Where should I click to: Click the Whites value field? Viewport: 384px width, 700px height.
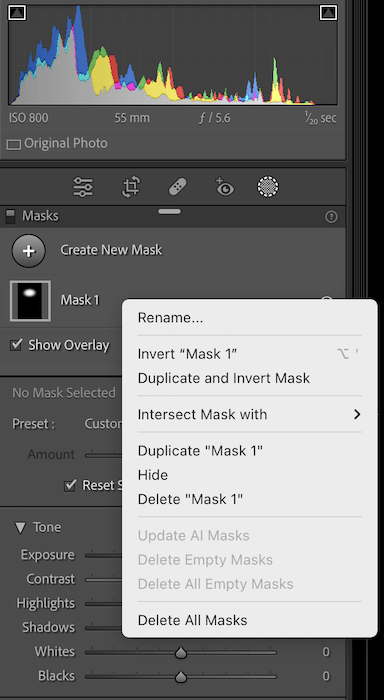326,652
